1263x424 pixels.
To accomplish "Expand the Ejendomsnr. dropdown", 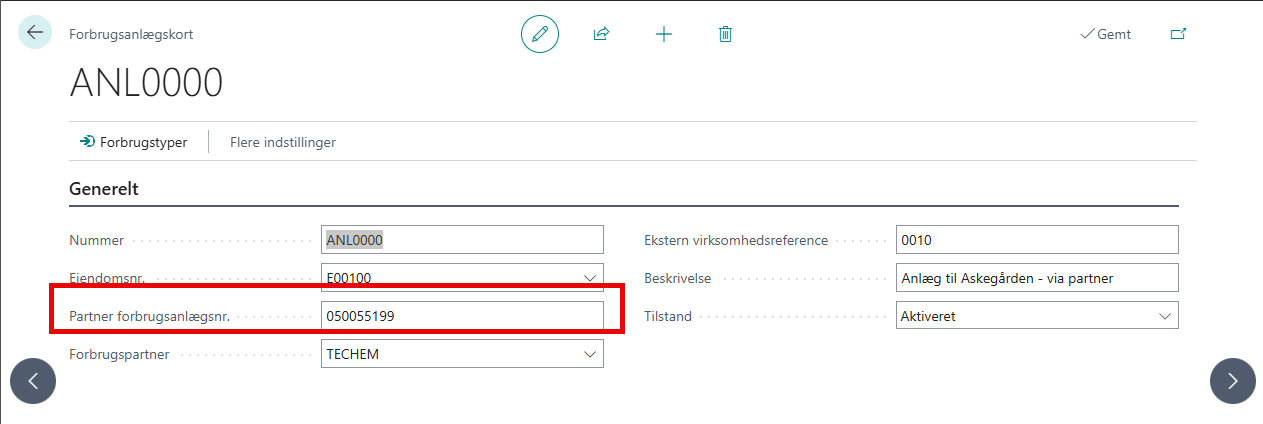I will click(589, 278).
